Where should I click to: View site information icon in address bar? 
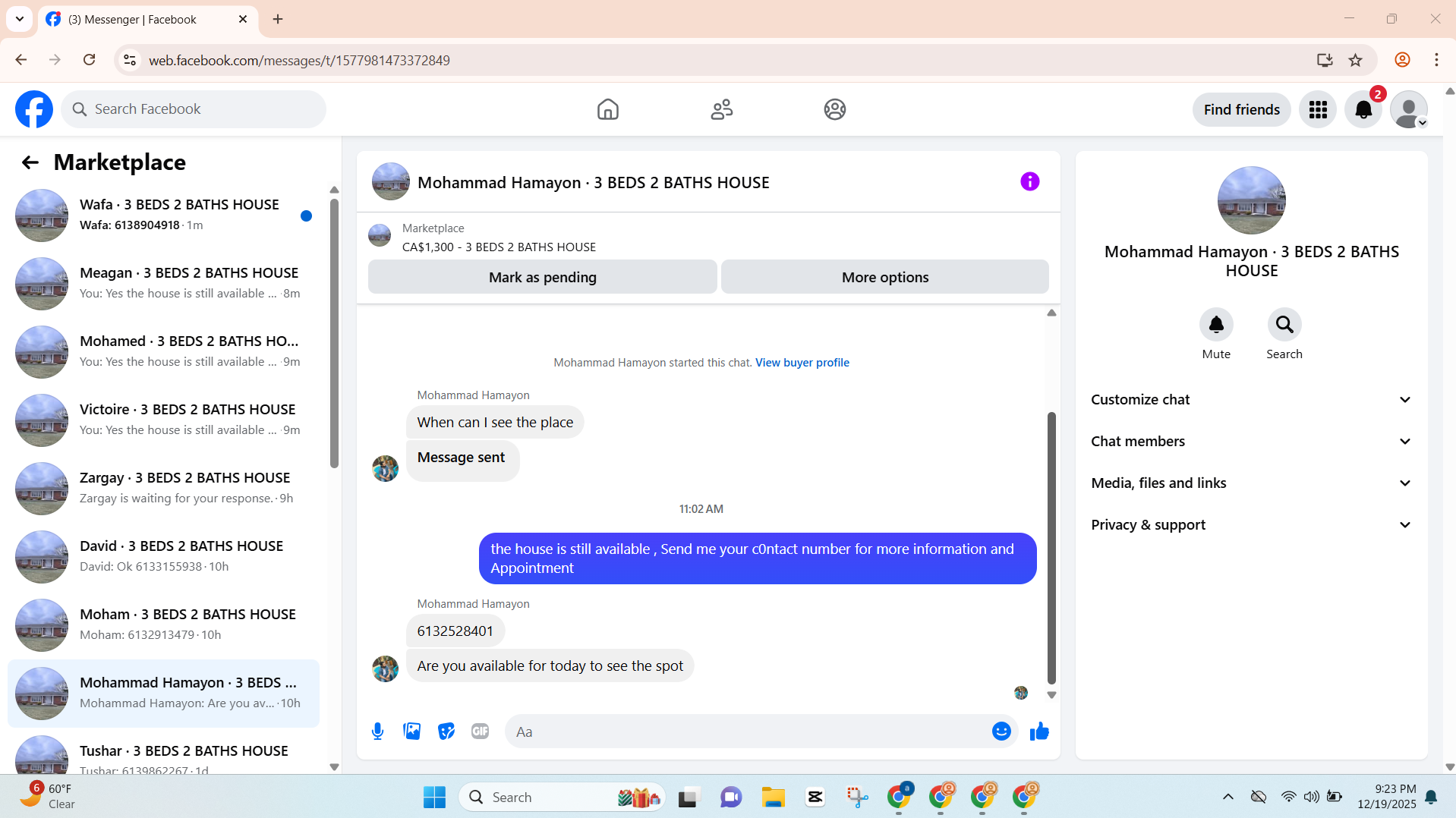tap(130, 60)
